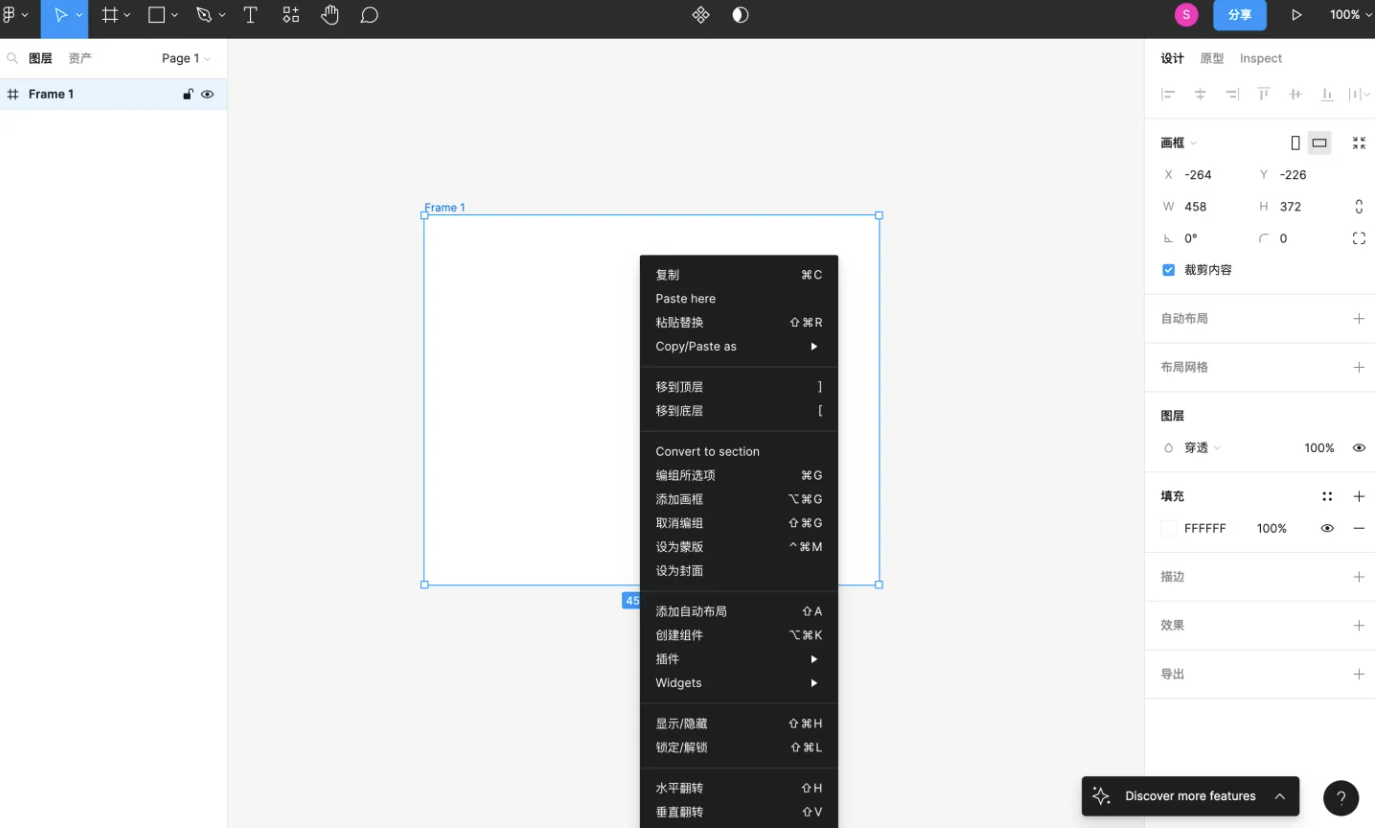Choose 创建组件 from the context menu
This screenshot has height=840, width=1382.
[680, 635]
